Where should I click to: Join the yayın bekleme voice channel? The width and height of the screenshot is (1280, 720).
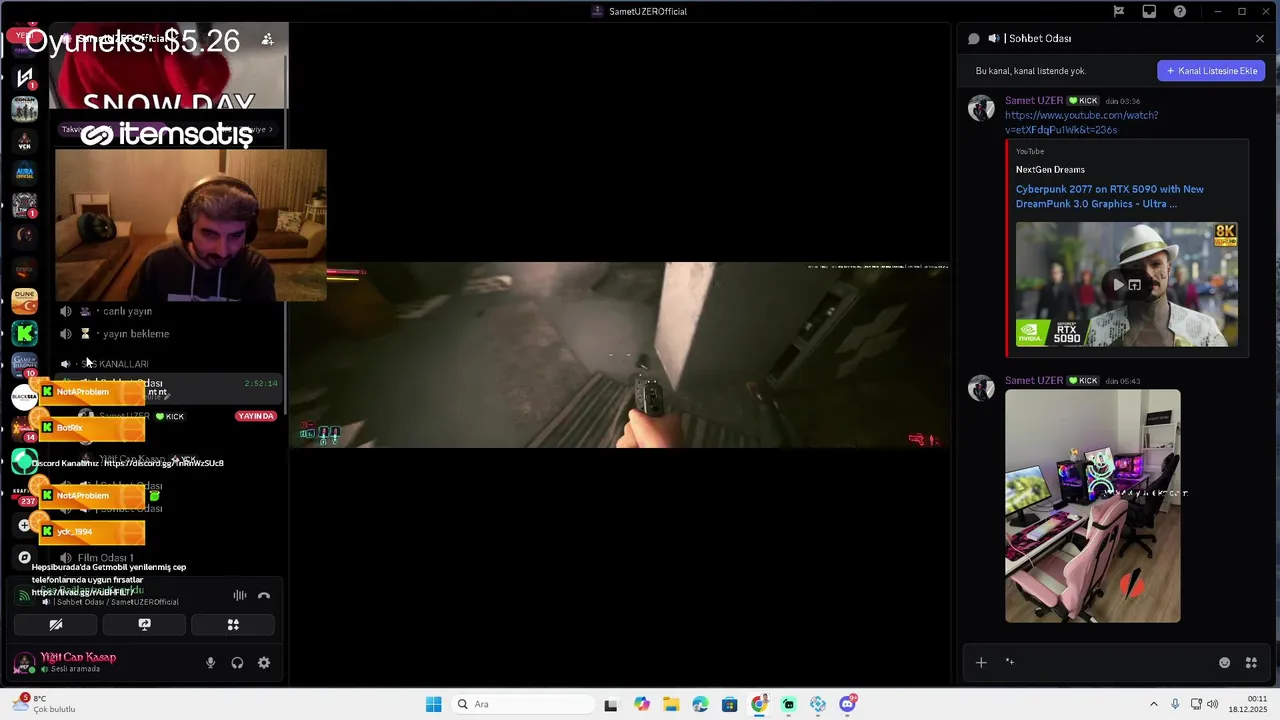[x=136, y=334]
